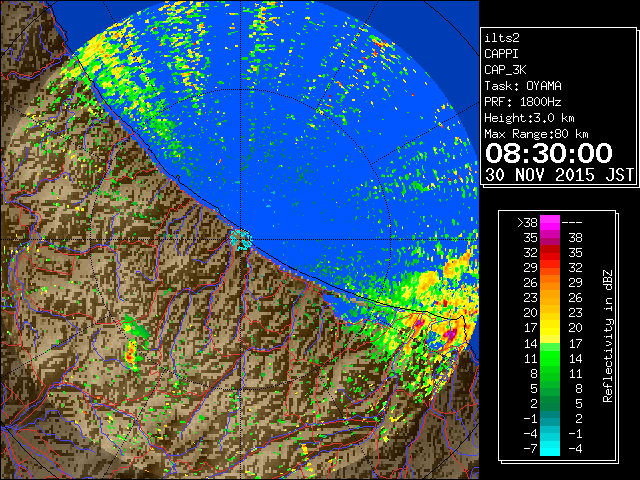Click the 'CAP_3K' text line
Screen dimensions: 640x480
505,70
